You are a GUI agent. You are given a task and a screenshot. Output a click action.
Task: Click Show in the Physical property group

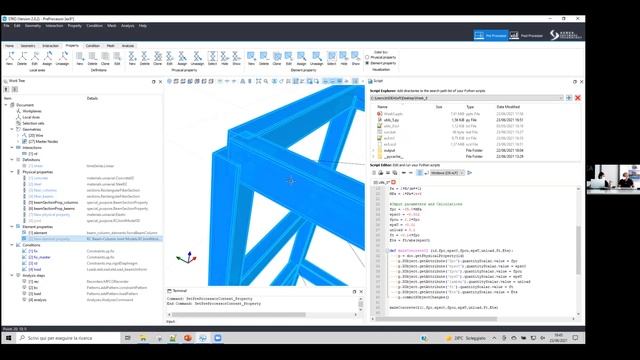click(x=236, y=58)
